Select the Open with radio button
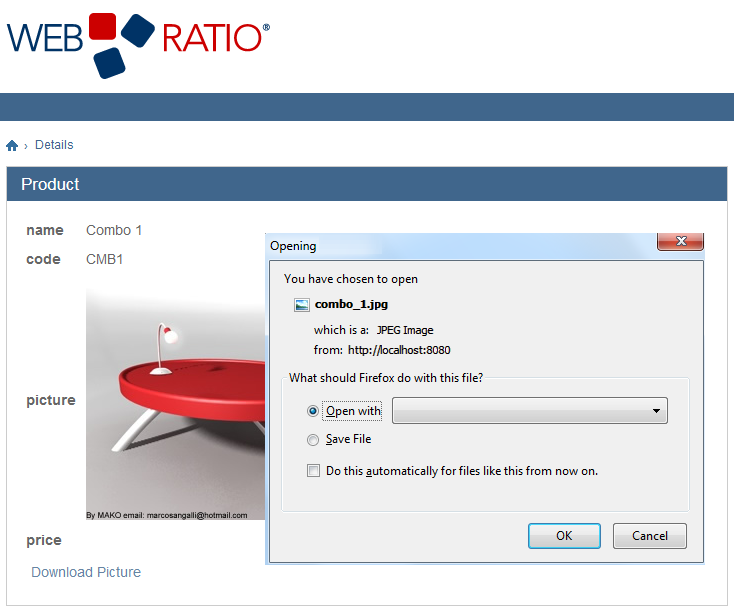Screen dimensions: 734x612 tap(313, 411)
